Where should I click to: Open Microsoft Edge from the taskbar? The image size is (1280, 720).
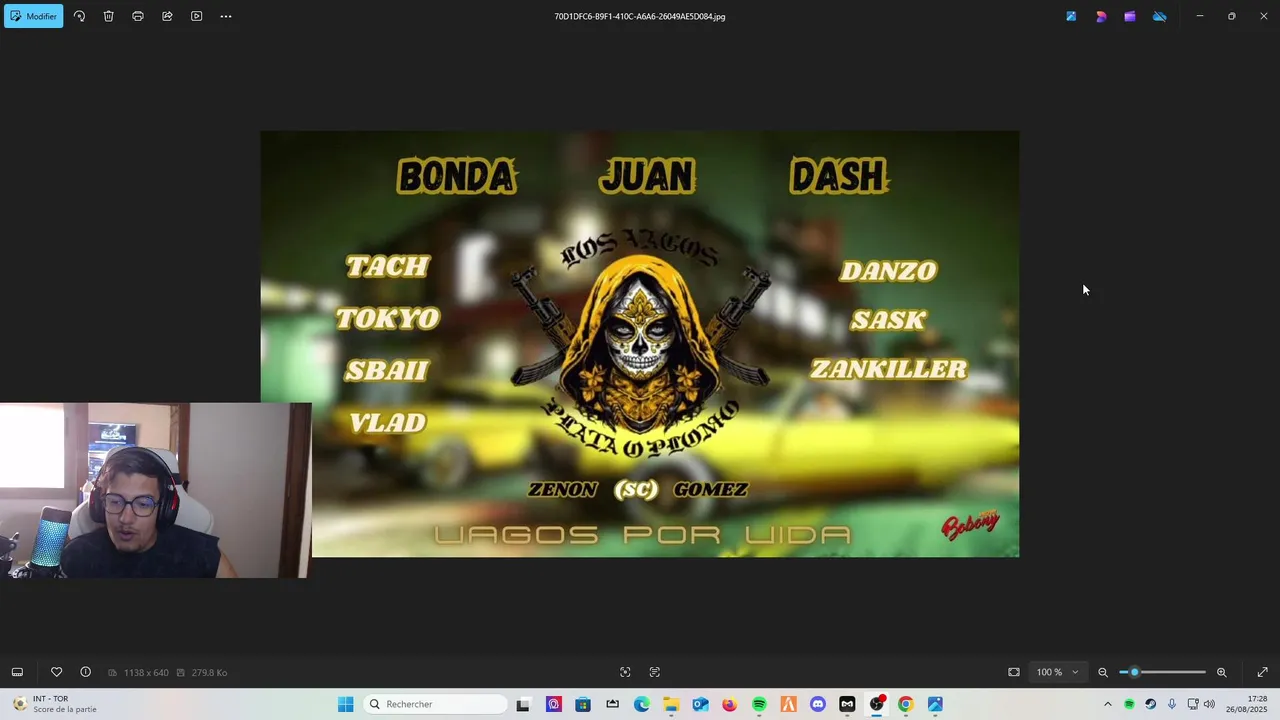pyautogui.click(x=641, y=704)
